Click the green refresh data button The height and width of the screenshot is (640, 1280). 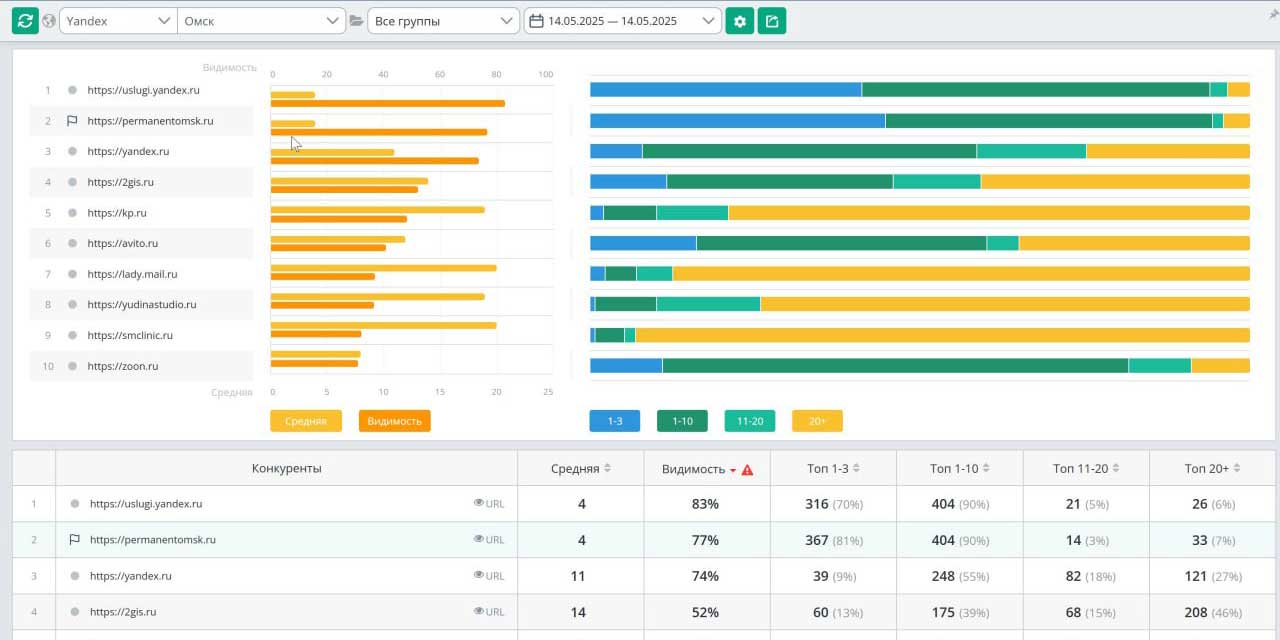click(25, 21)
